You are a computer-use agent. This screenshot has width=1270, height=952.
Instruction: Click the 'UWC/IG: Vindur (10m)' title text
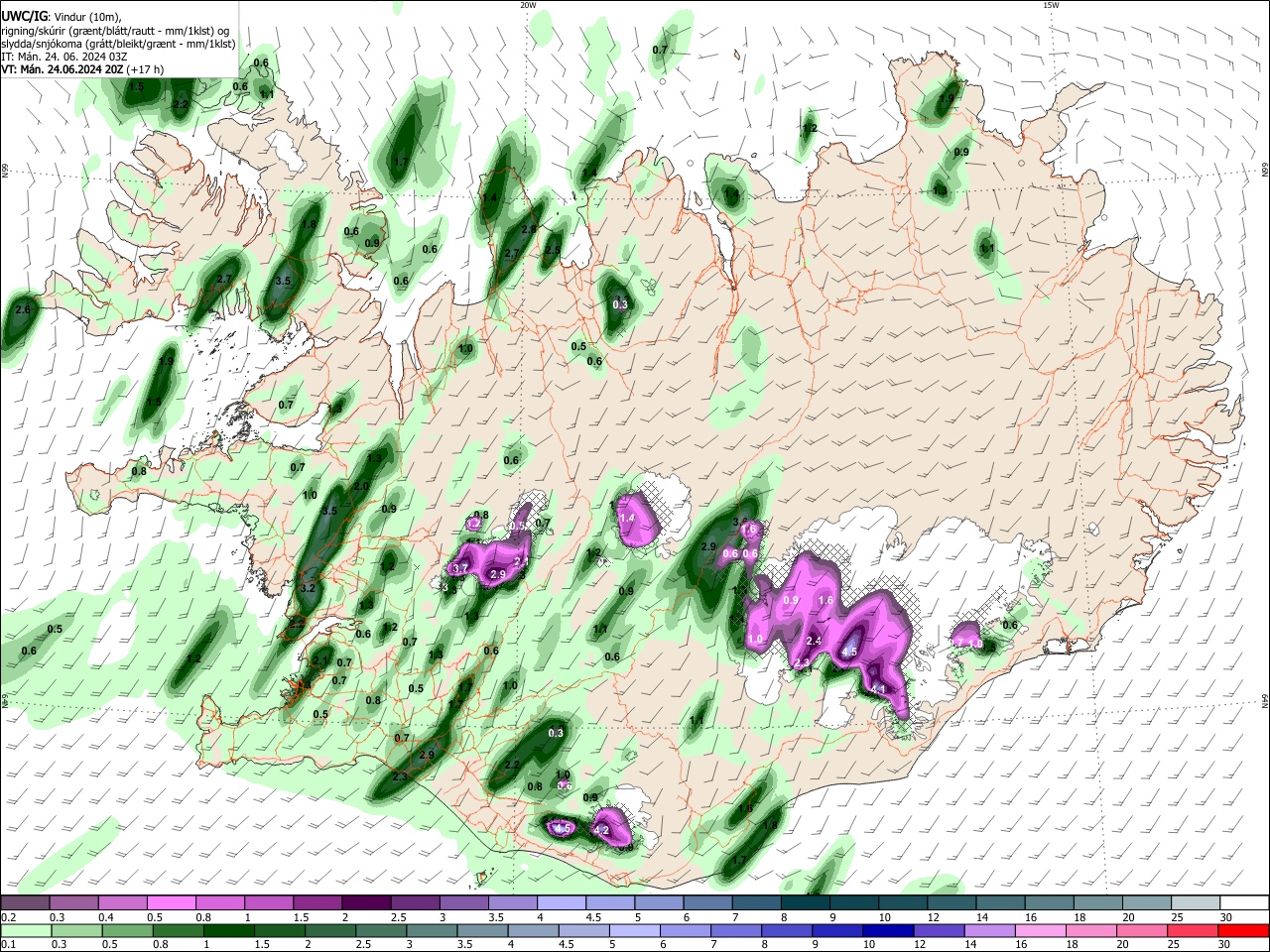[x=62, y=17]
